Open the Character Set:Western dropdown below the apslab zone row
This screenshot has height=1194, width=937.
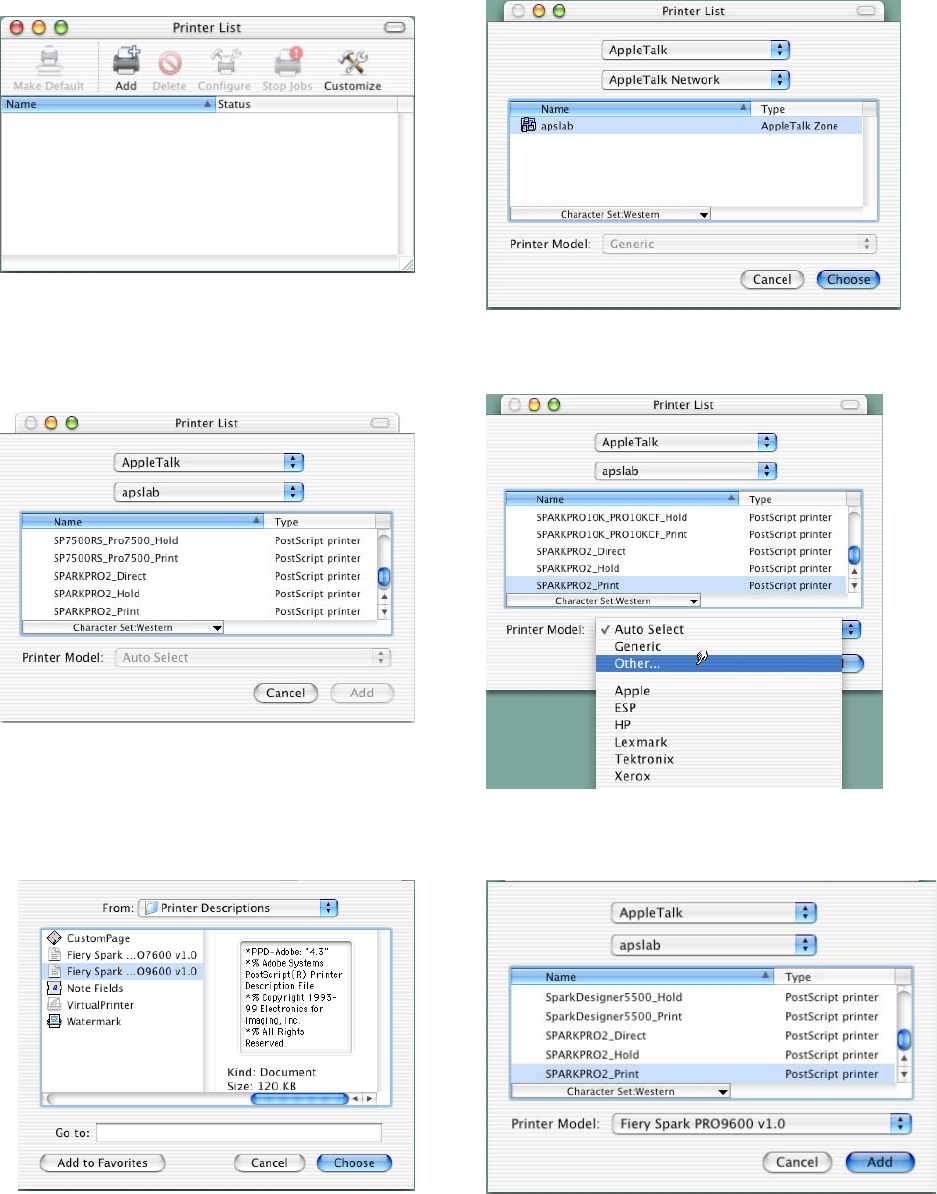point(610,215)
